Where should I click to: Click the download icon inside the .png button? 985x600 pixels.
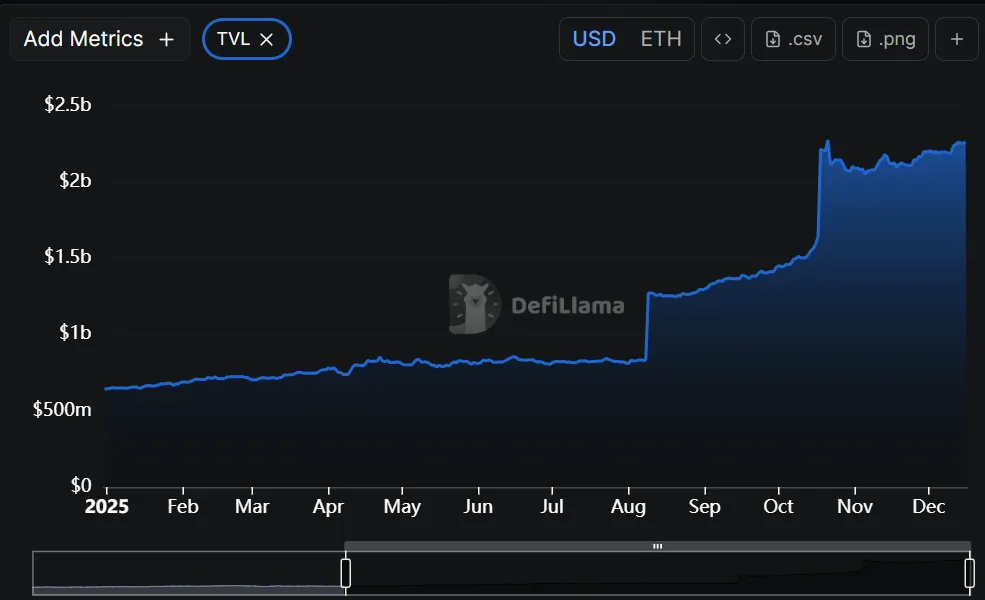(862, 38)
